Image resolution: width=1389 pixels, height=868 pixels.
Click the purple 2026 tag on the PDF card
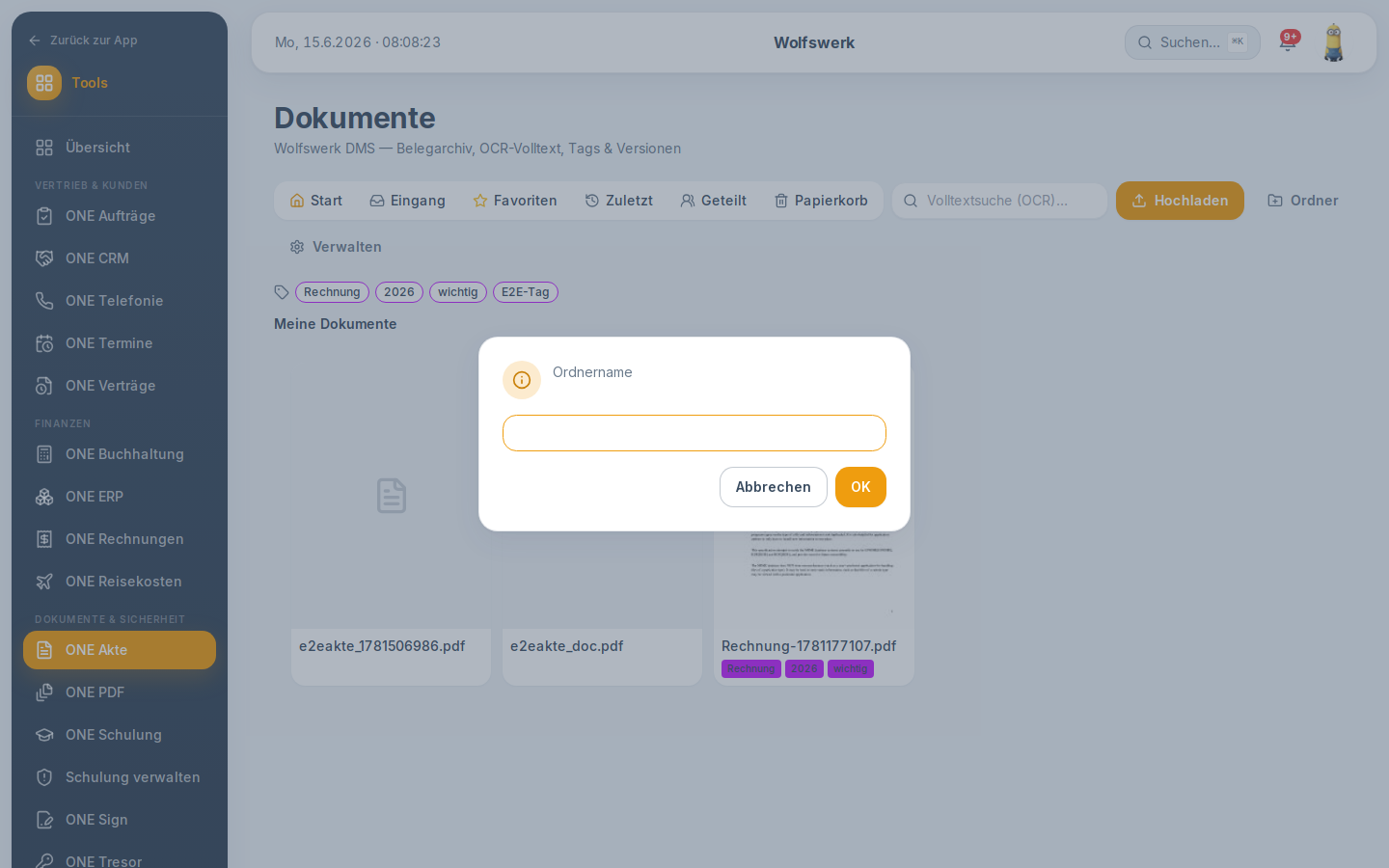804,669
